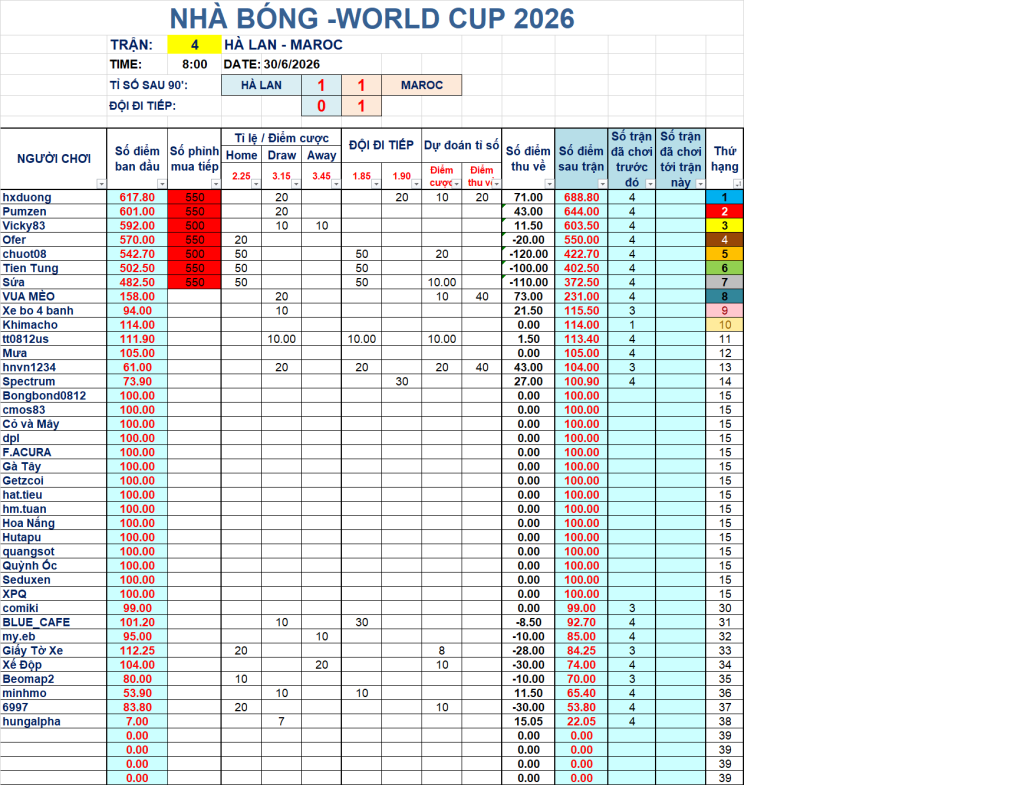Viewport: 1024px width, 785px height.
Task: Click Spectrum's bet value 30
Action: point(402,382)
